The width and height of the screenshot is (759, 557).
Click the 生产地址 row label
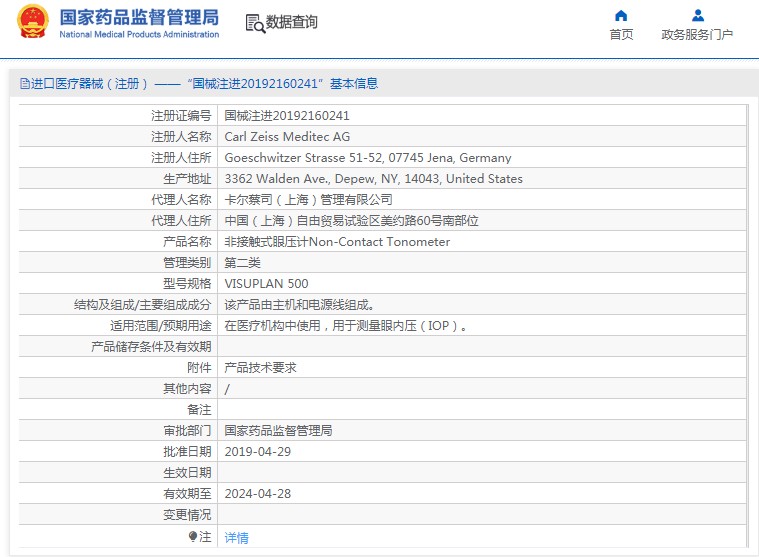187,179
